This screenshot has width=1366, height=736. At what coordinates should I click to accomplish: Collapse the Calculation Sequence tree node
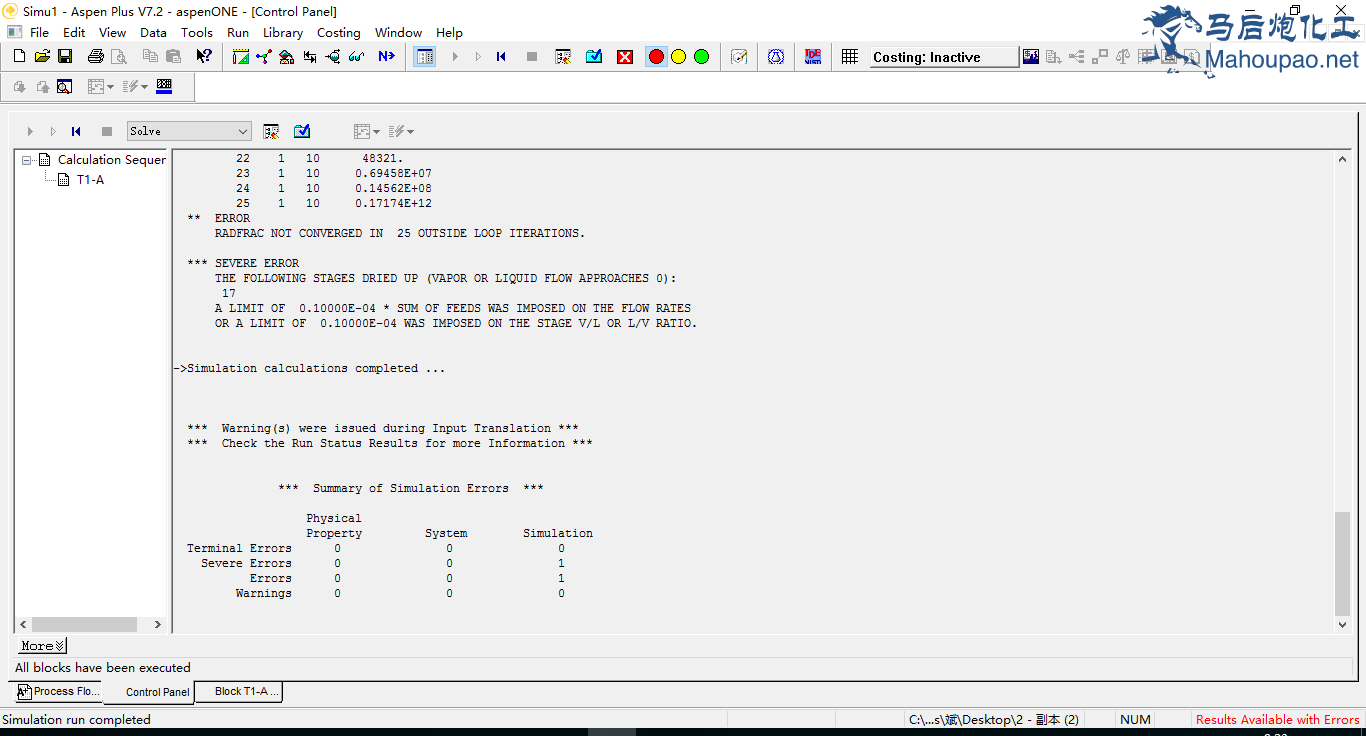tap(27, 160)
